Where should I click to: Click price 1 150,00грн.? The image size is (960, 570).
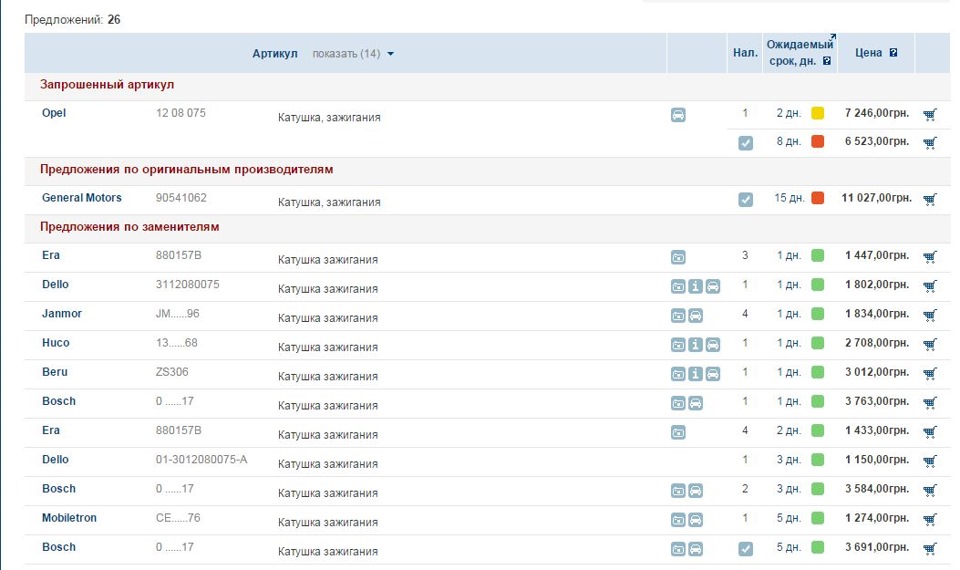pyautogui.click(x=877, y=459)
